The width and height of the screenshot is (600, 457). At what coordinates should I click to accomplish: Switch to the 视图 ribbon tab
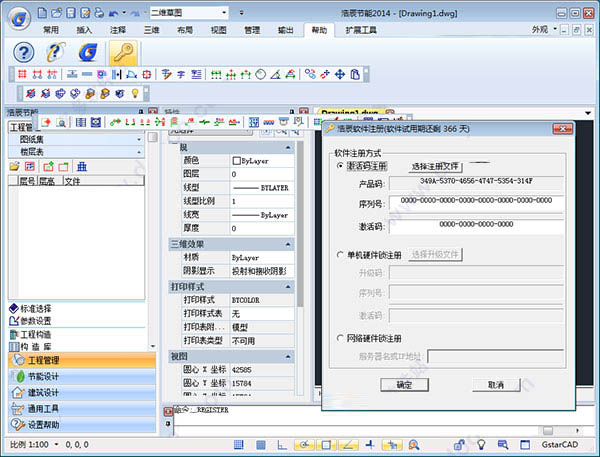(218, 30)
